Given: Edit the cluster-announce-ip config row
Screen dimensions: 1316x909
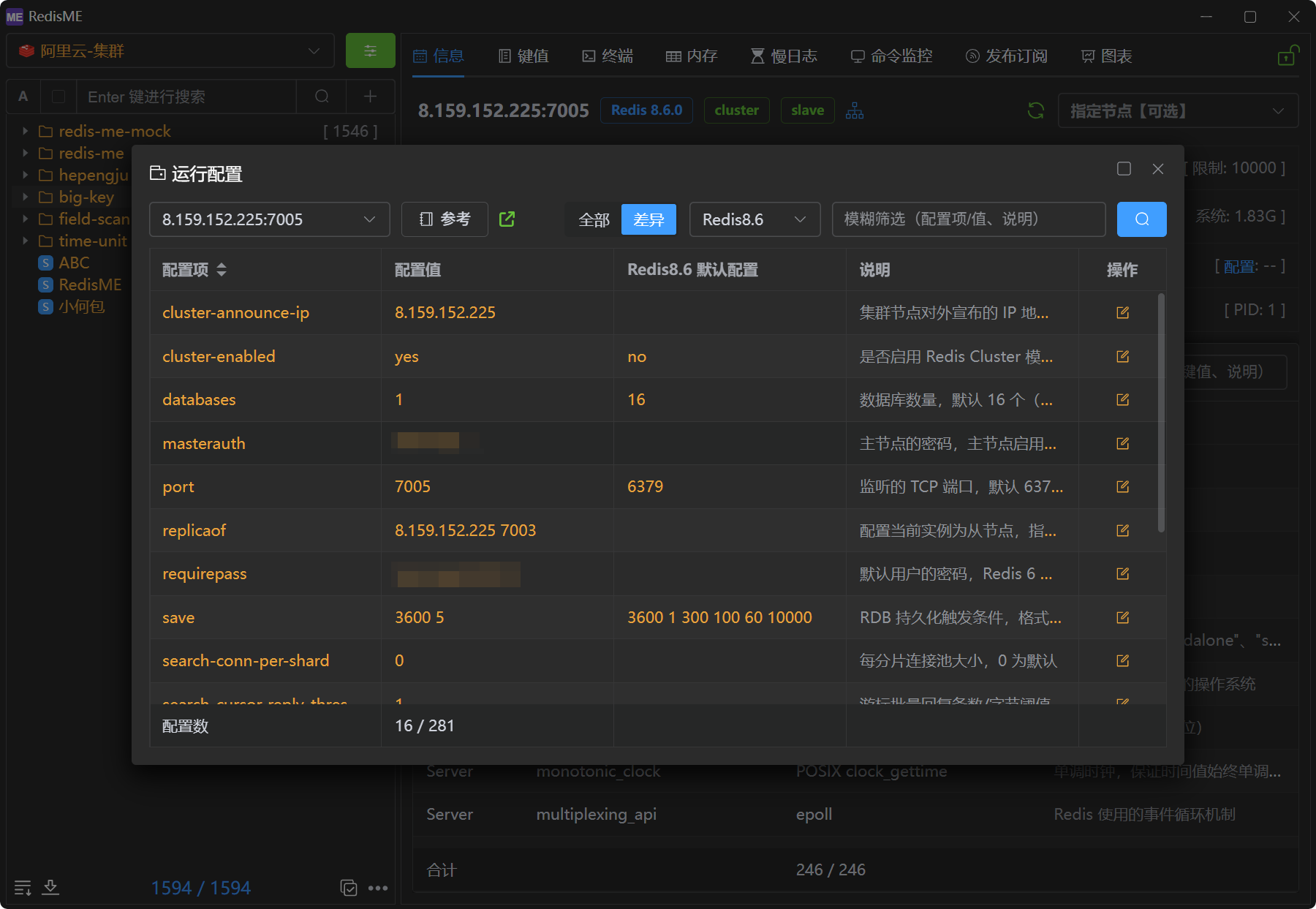Looking at the screenshot, I should pyautogui.click(x=1123, y=313).
